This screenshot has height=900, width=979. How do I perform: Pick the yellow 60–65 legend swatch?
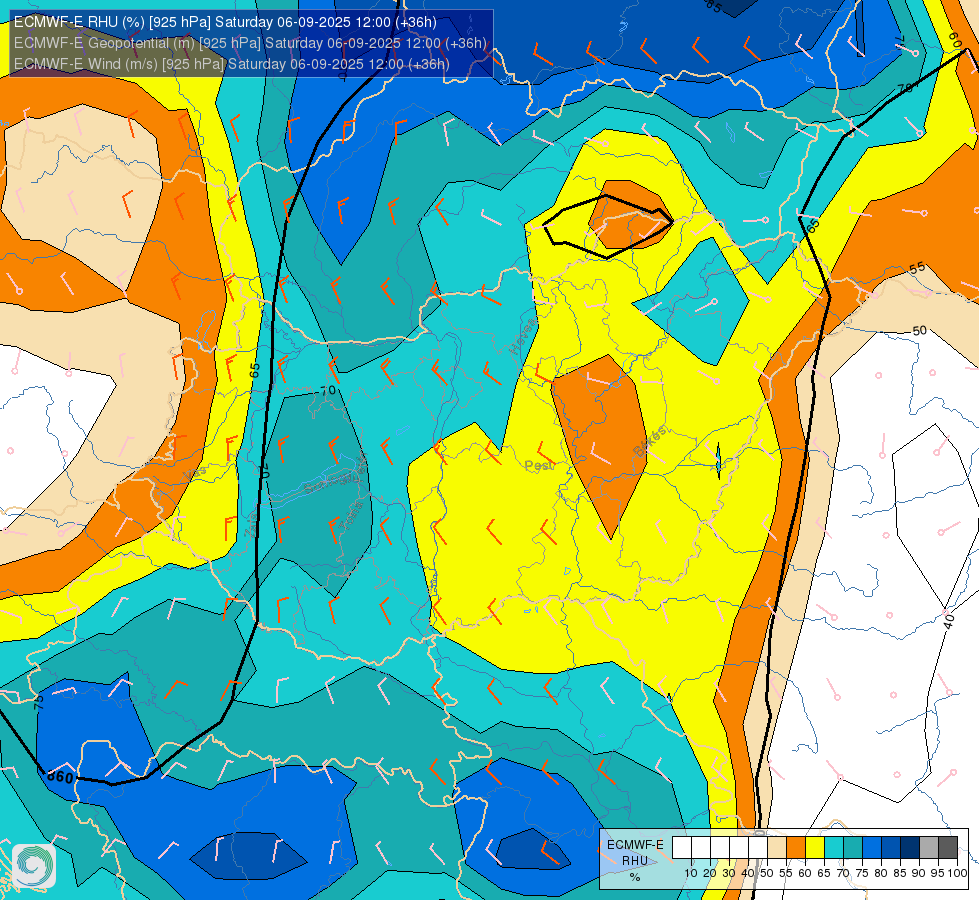pyautogui.click(x=815, y=847)
